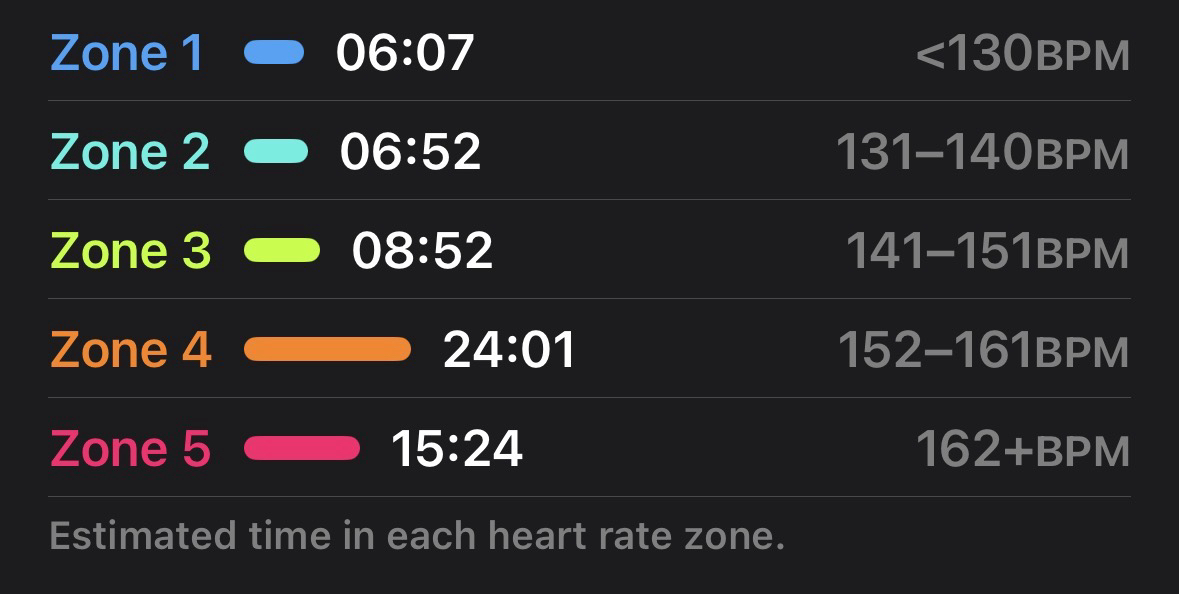Tap the Zone 3 label
Viewport: 1179px width, 594px height.
[130, 251]
